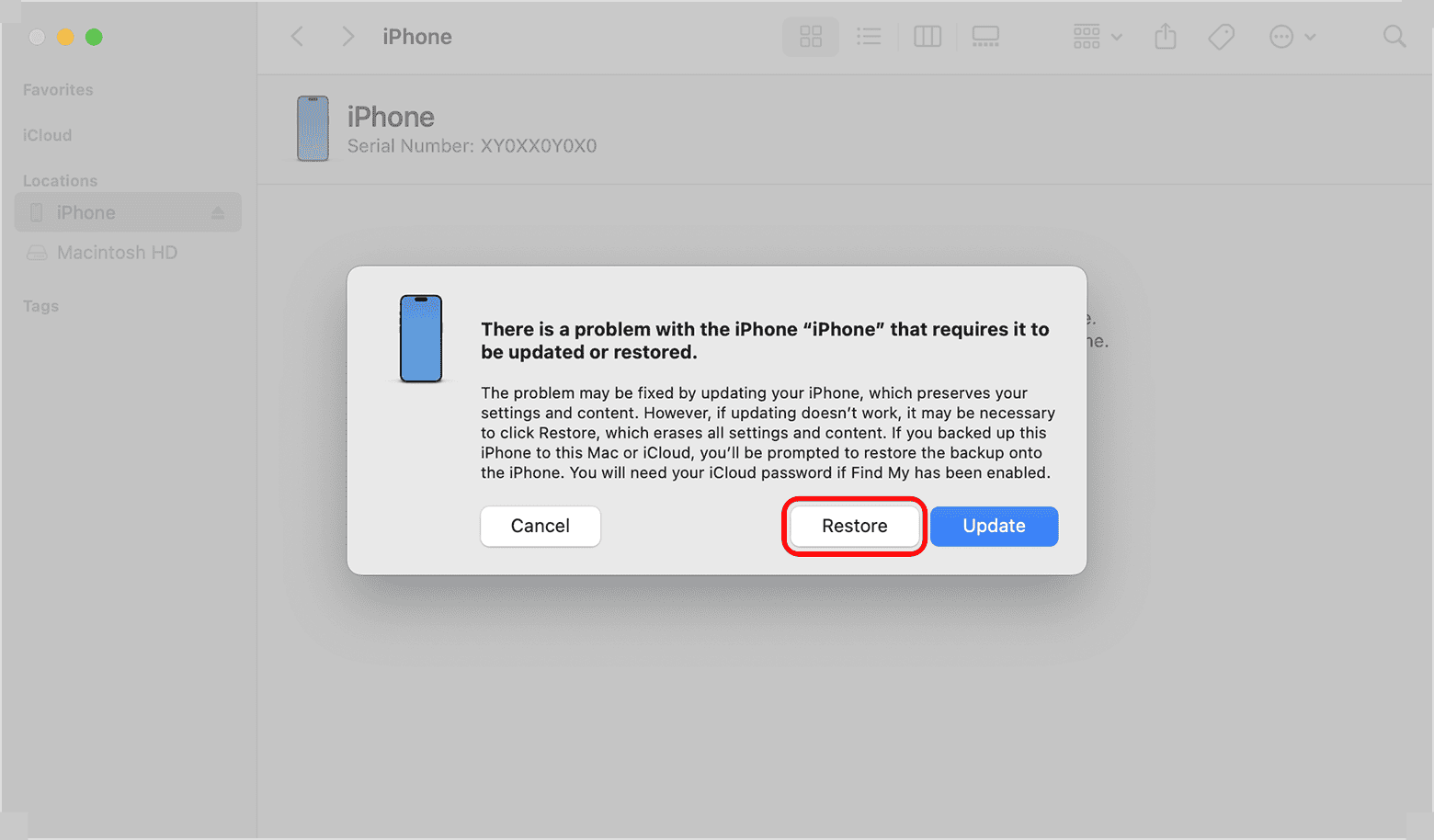Screen dimensions: 1434x840
Task: Go forward with the right chevron
Action: pos(347,37)
